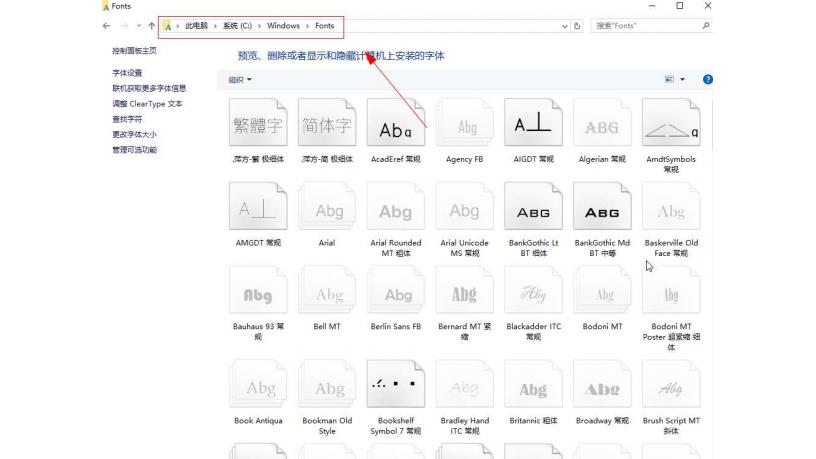This screenshot has height=459, width=816.
Task: Select the Brush Script MT 斜体 font
Action: click(x=671, y=384)
